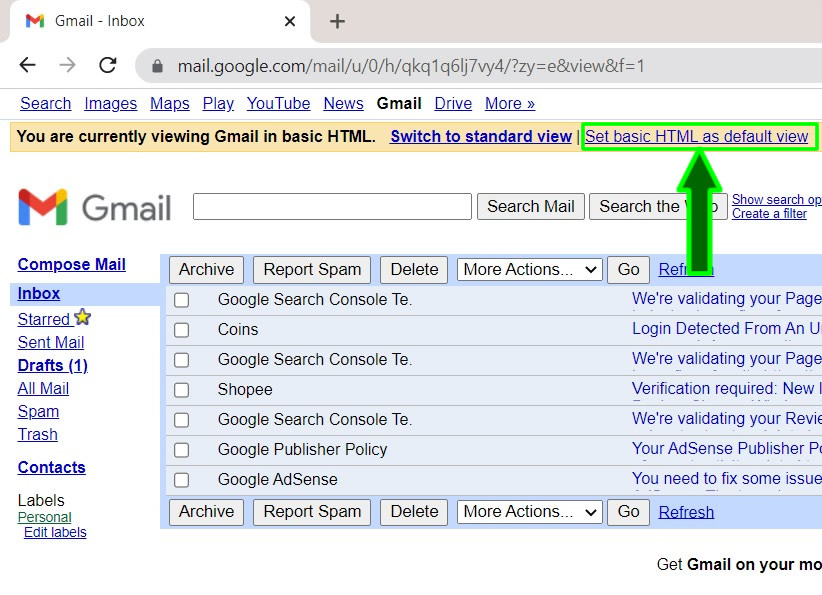
Task: Open Maps in Google bar
Action: [x=170, y=104]
